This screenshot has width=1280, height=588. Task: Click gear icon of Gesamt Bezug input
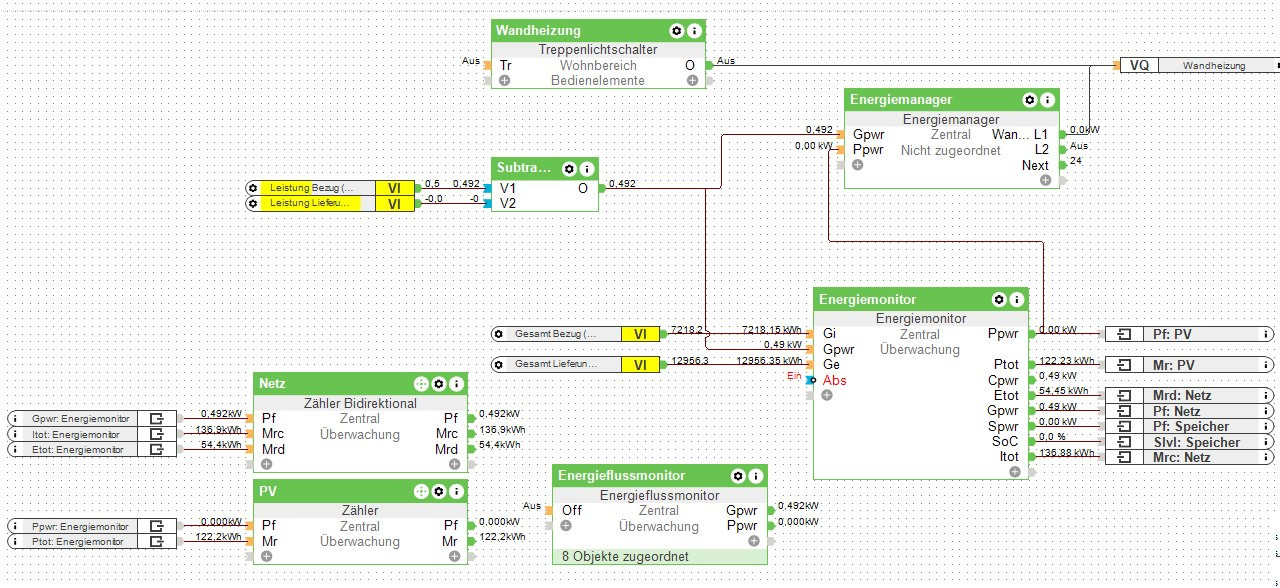(498, 334)
